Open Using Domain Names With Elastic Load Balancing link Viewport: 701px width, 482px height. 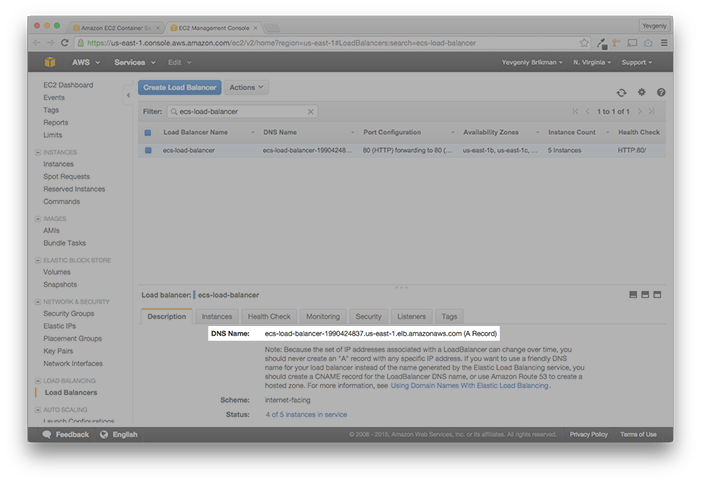(469, 385)
